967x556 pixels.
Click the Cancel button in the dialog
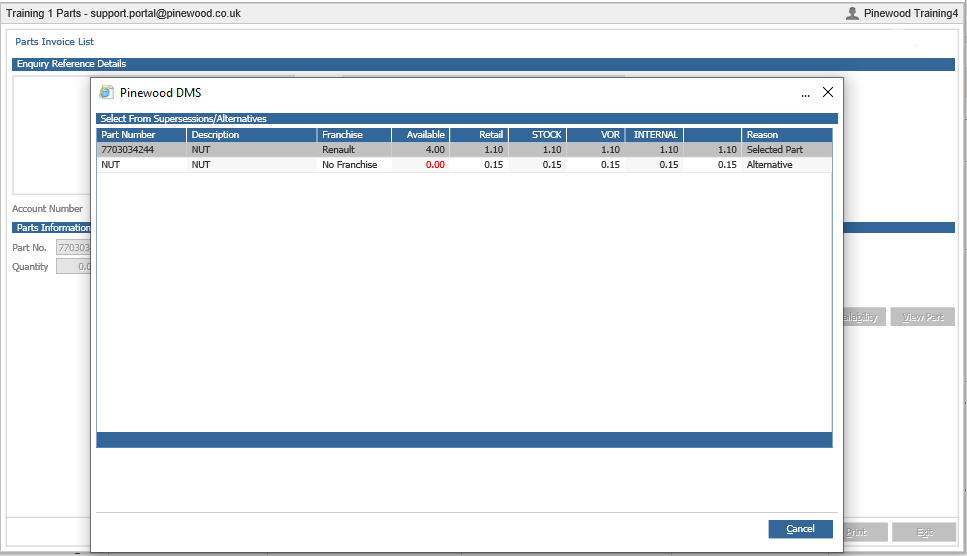[x=800, y=529]
